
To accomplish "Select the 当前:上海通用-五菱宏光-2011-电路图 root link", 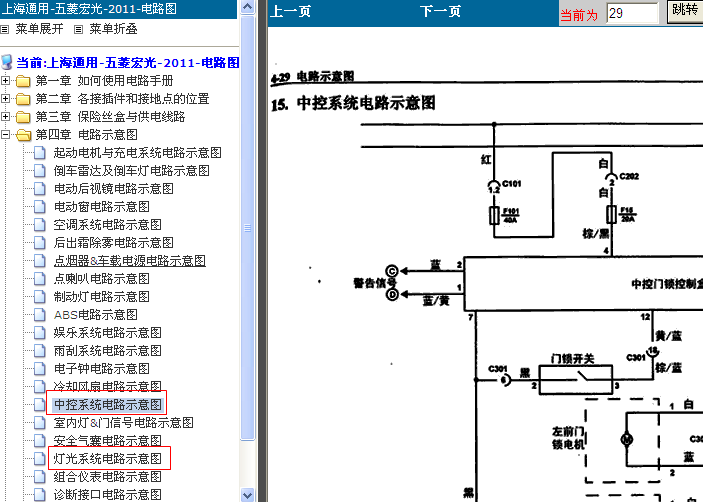I will click(128, 62).
